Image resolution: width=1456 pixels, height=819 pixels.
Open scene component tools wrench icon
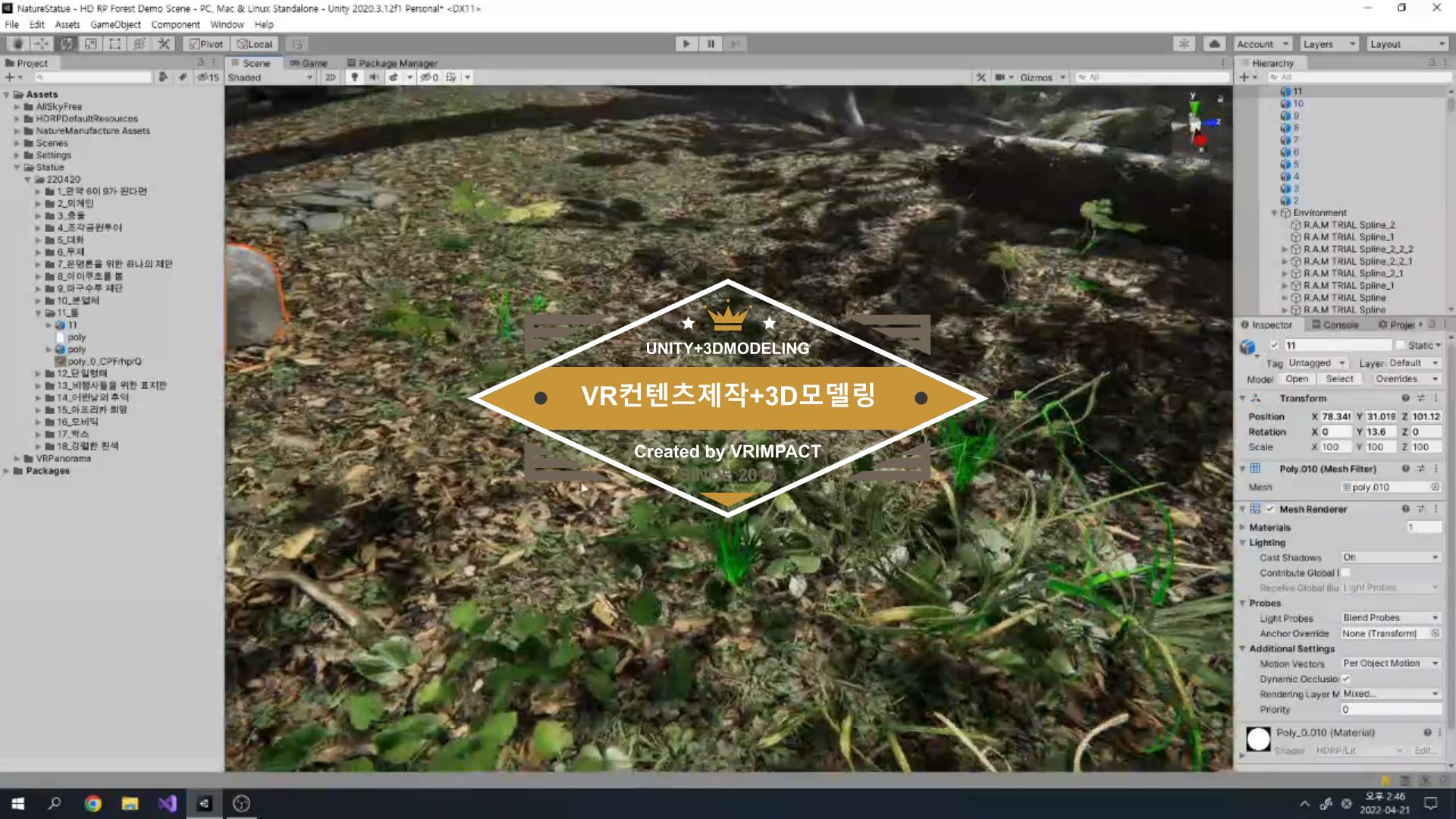tap(981, 77)
